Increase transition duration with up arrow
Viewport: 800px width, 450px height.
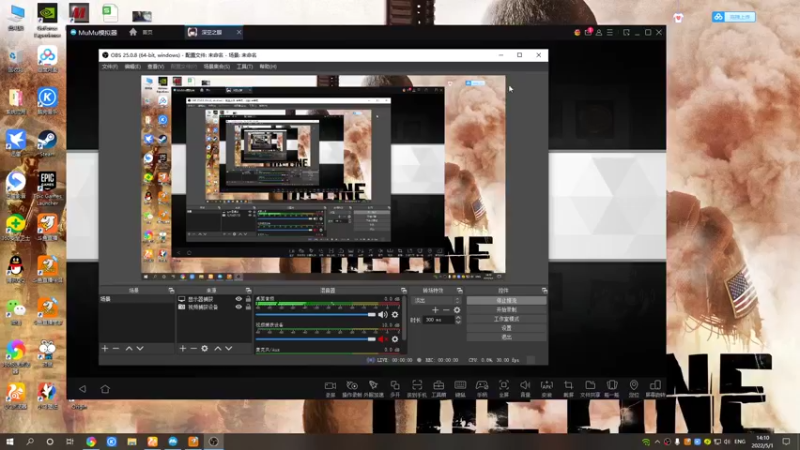click(x=458, y=317)
